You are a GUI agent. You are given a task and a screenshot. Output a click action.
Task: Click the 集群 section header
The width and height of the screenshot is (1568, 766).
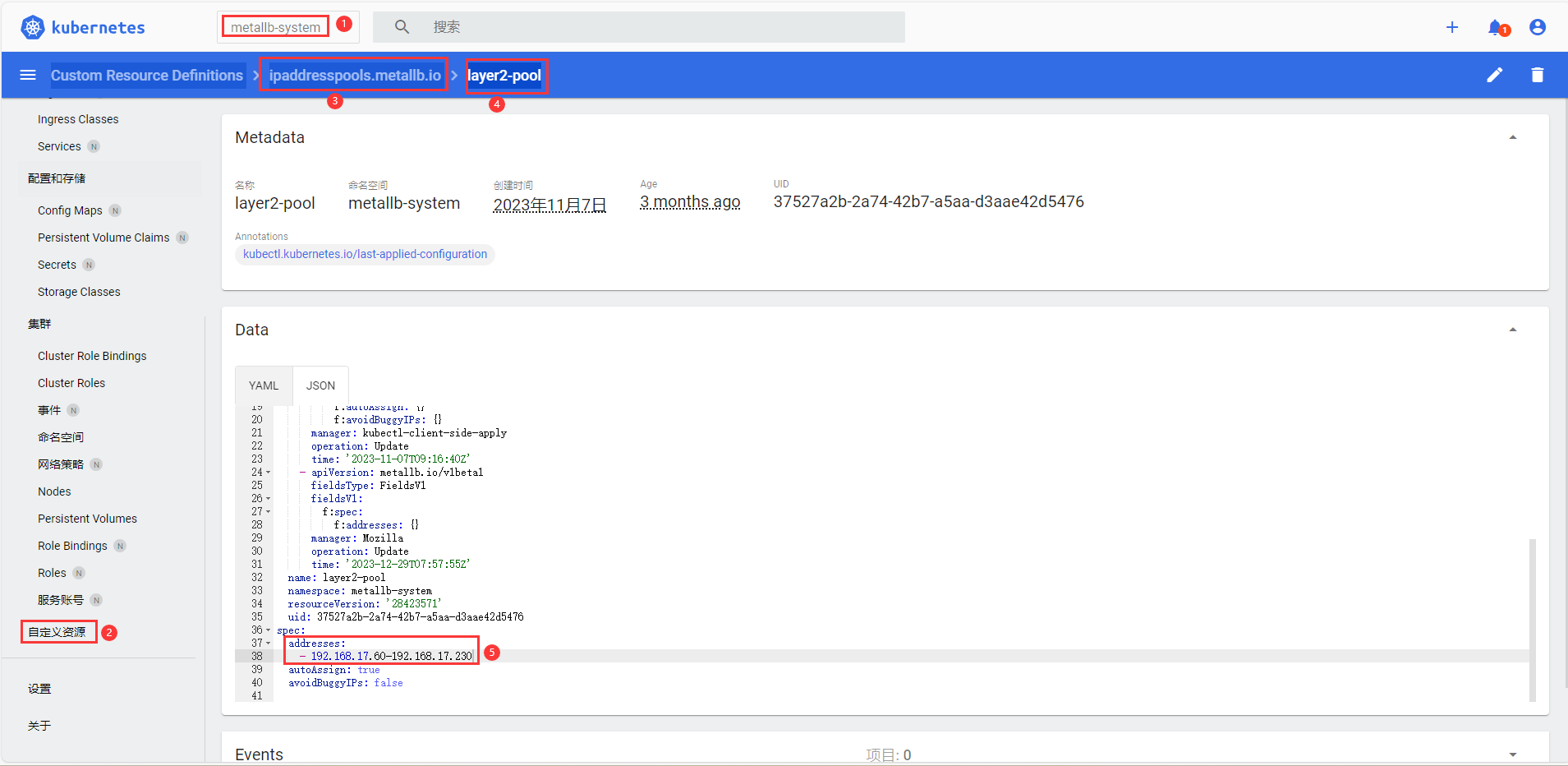pos(39,324)
